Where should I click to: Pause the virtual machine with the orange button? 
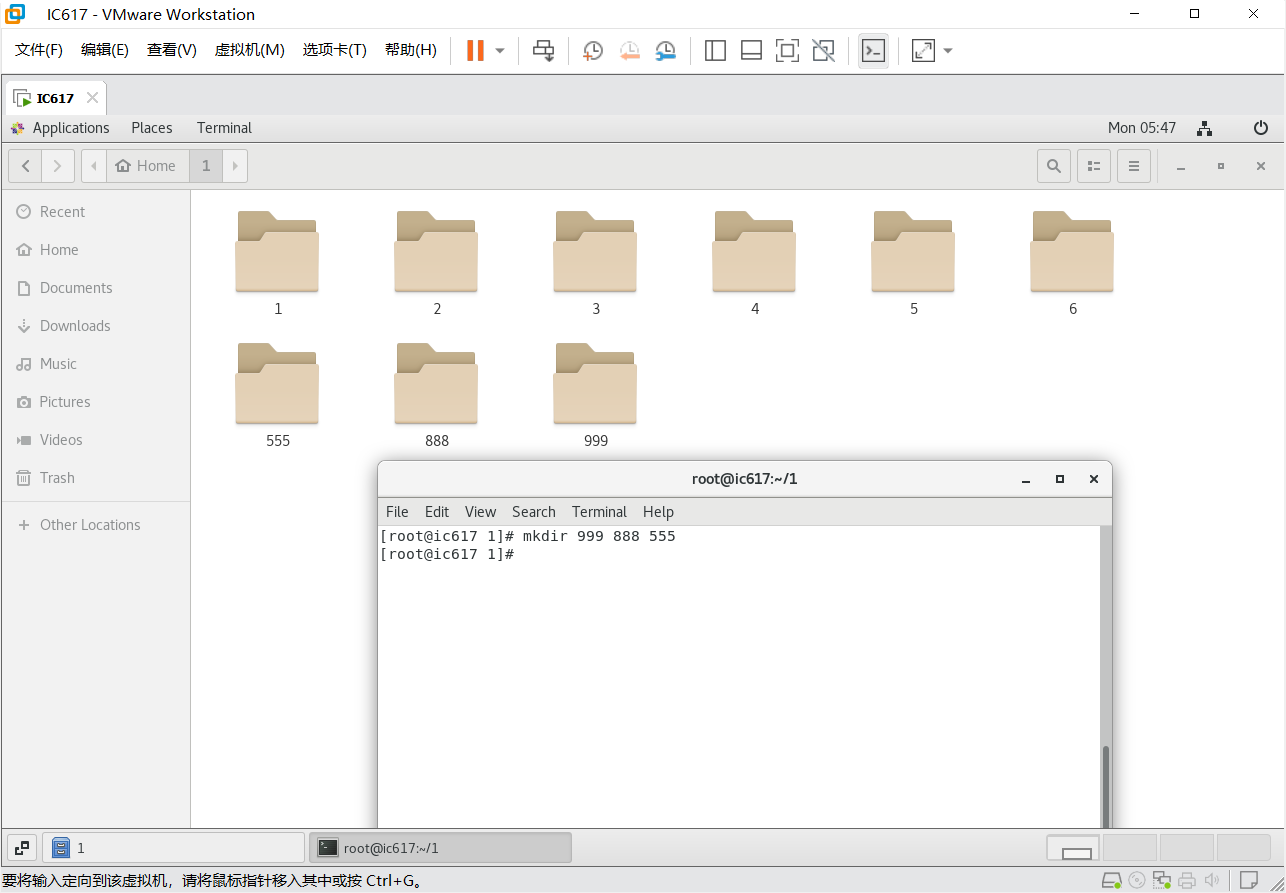click(x=475, y=50)
